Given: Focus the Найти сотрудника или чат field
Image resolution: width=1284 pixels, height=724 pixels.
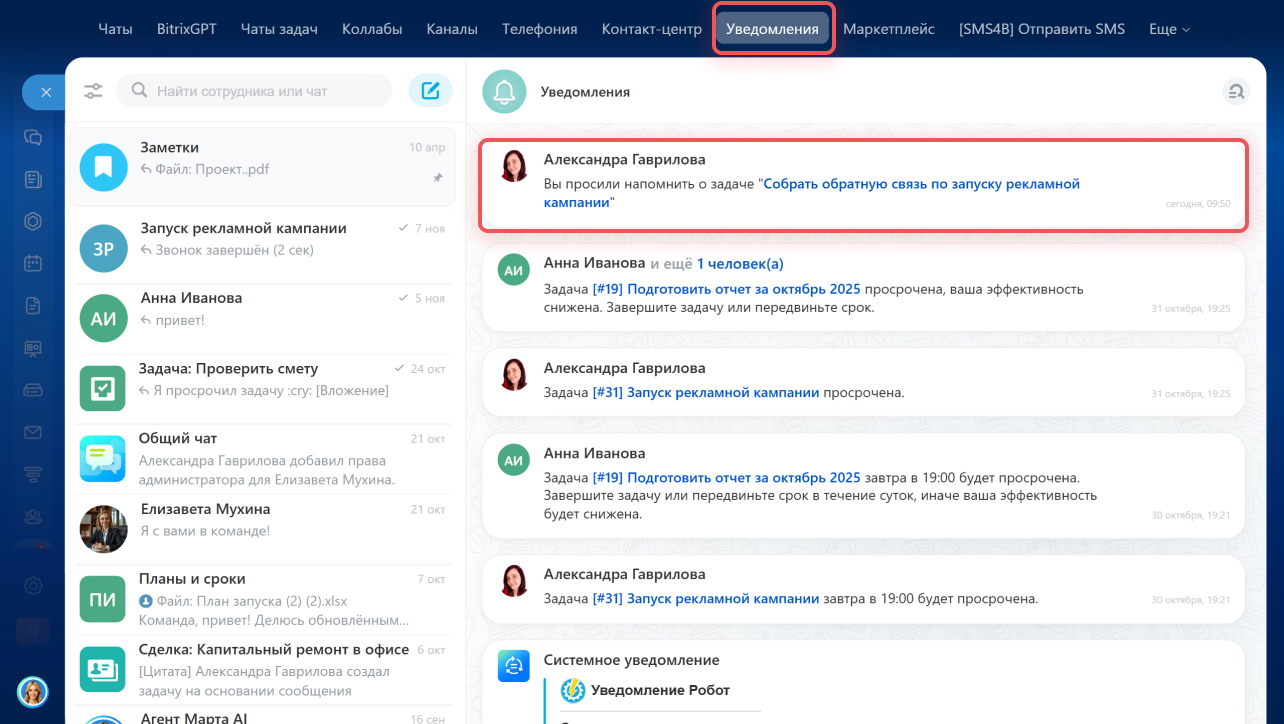Looking at the screenshot, I should [x=265, y=91].
